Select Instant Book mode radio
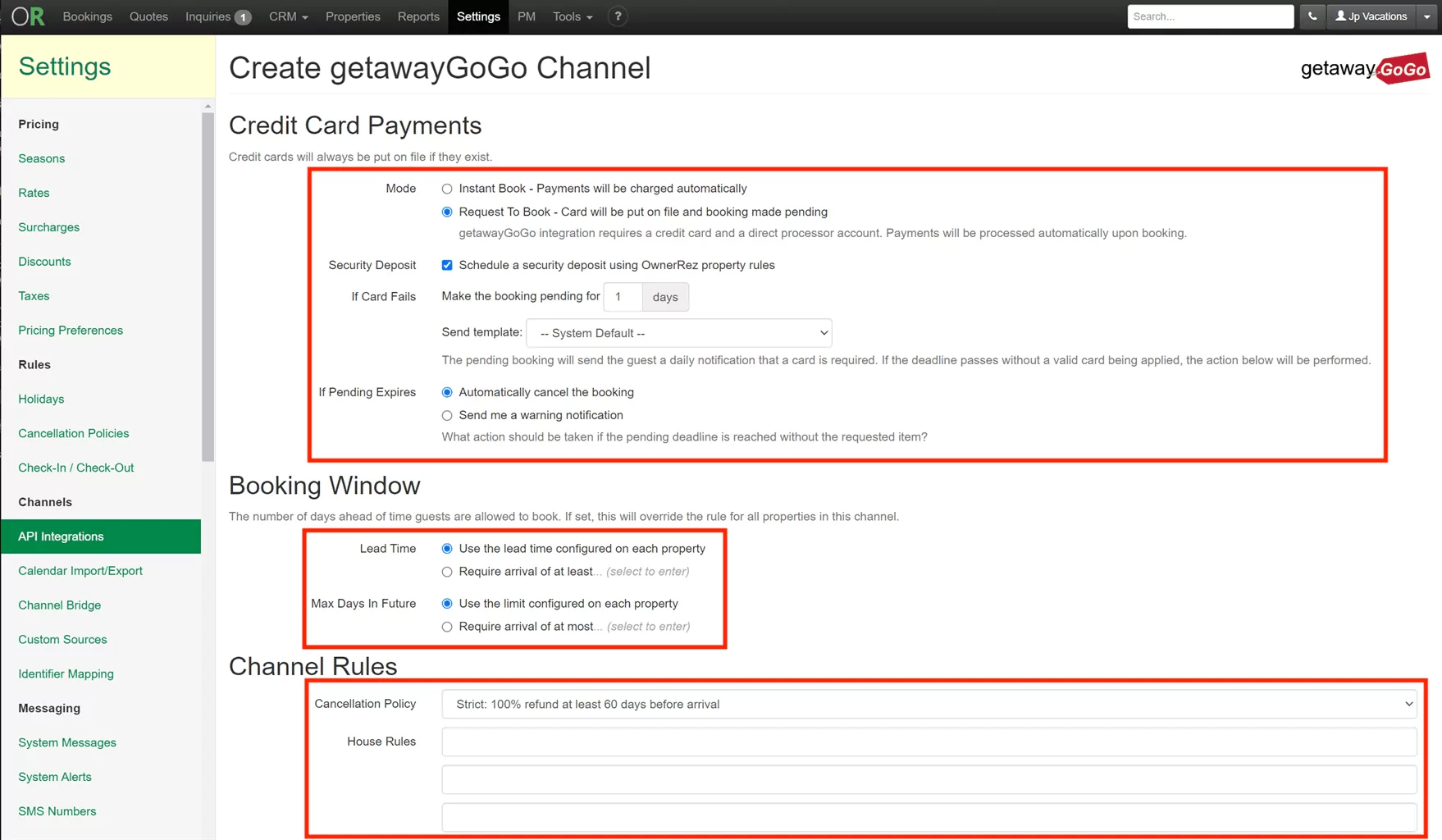Viewport: 1442px width, 840px height. pyautogui.click(x=447, y=189)
